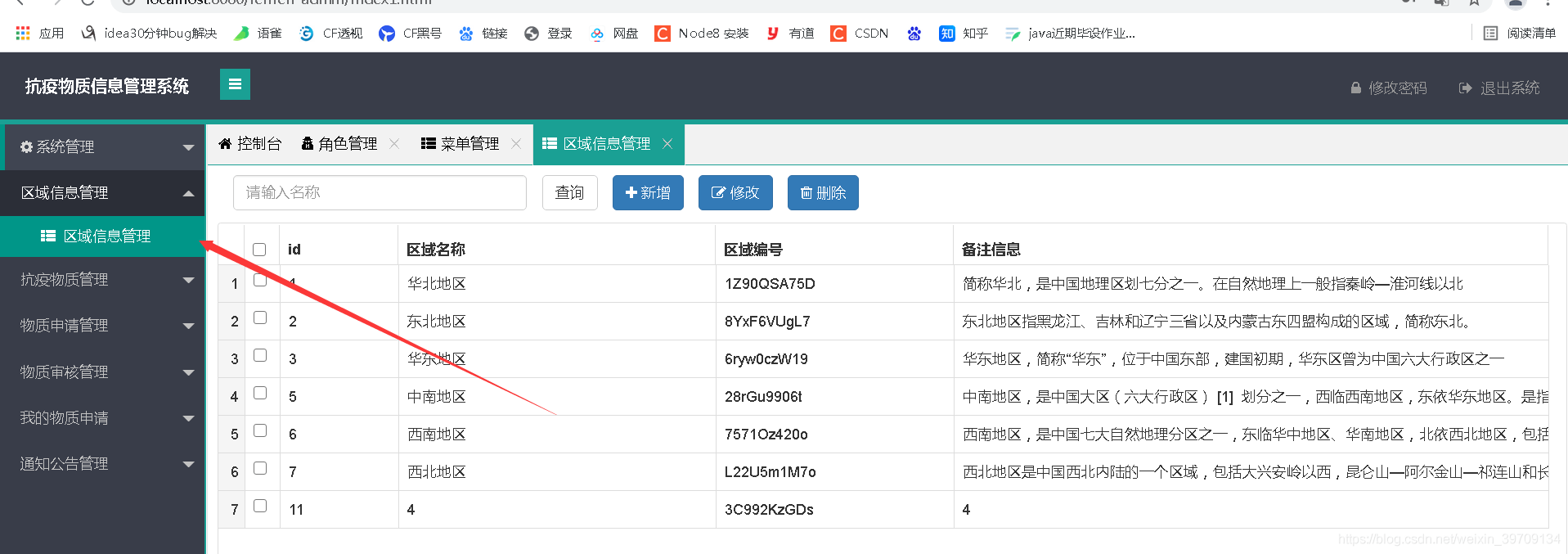
Task: Open the 网盘 bookmark
Action: (x=613, y=34)
